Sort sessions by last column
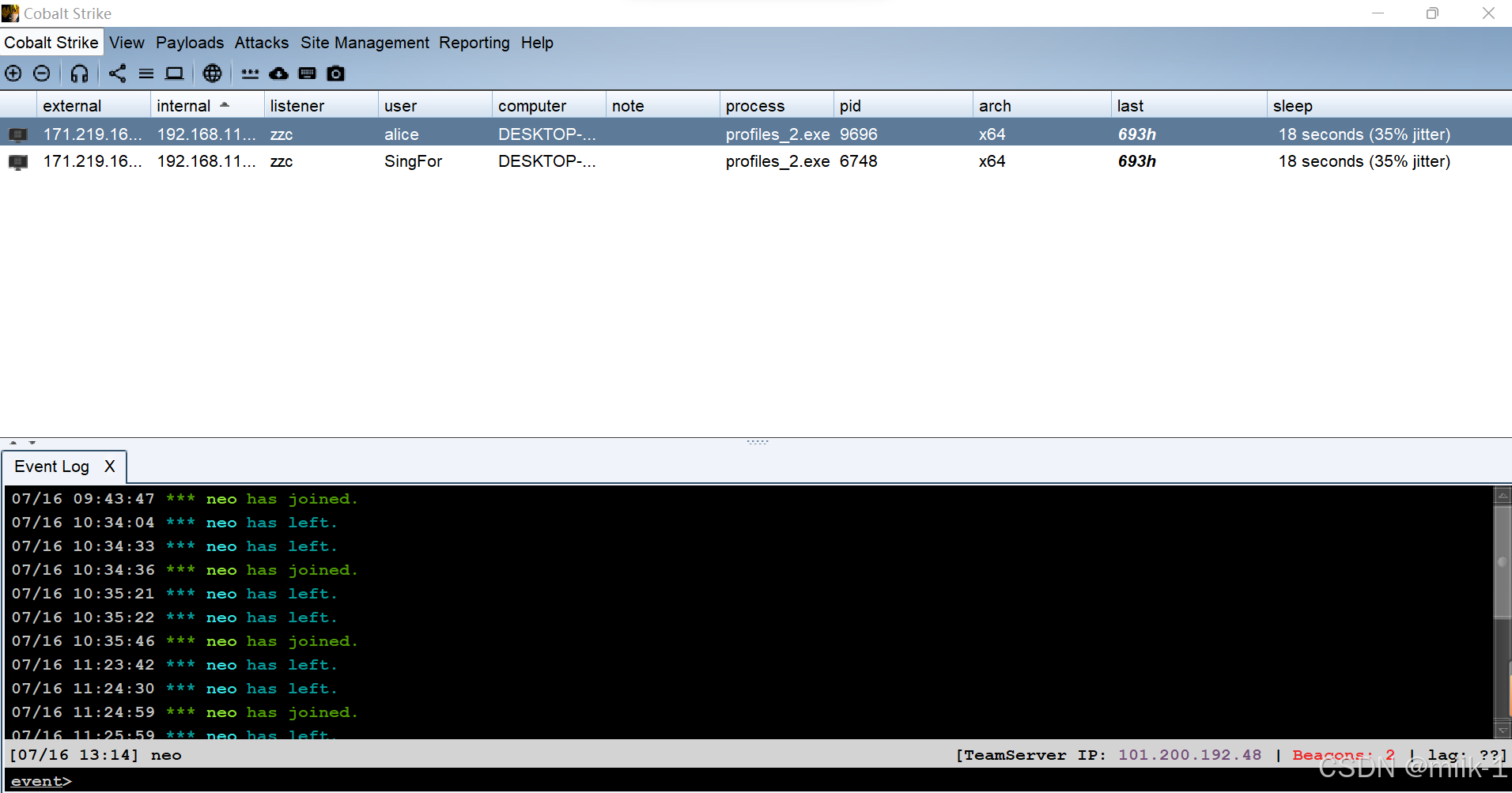 coord(1189,106)
